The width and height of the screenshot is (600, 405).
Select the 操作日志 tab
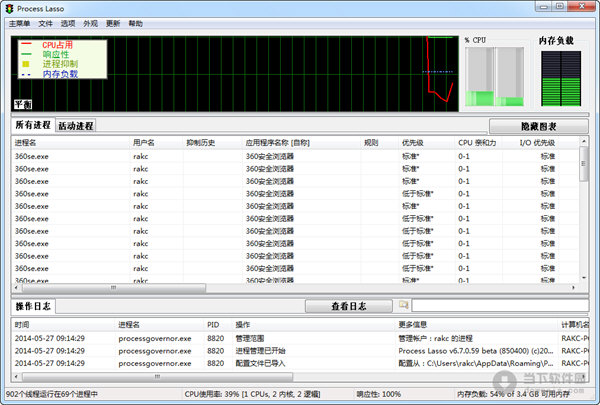[33, 306]
